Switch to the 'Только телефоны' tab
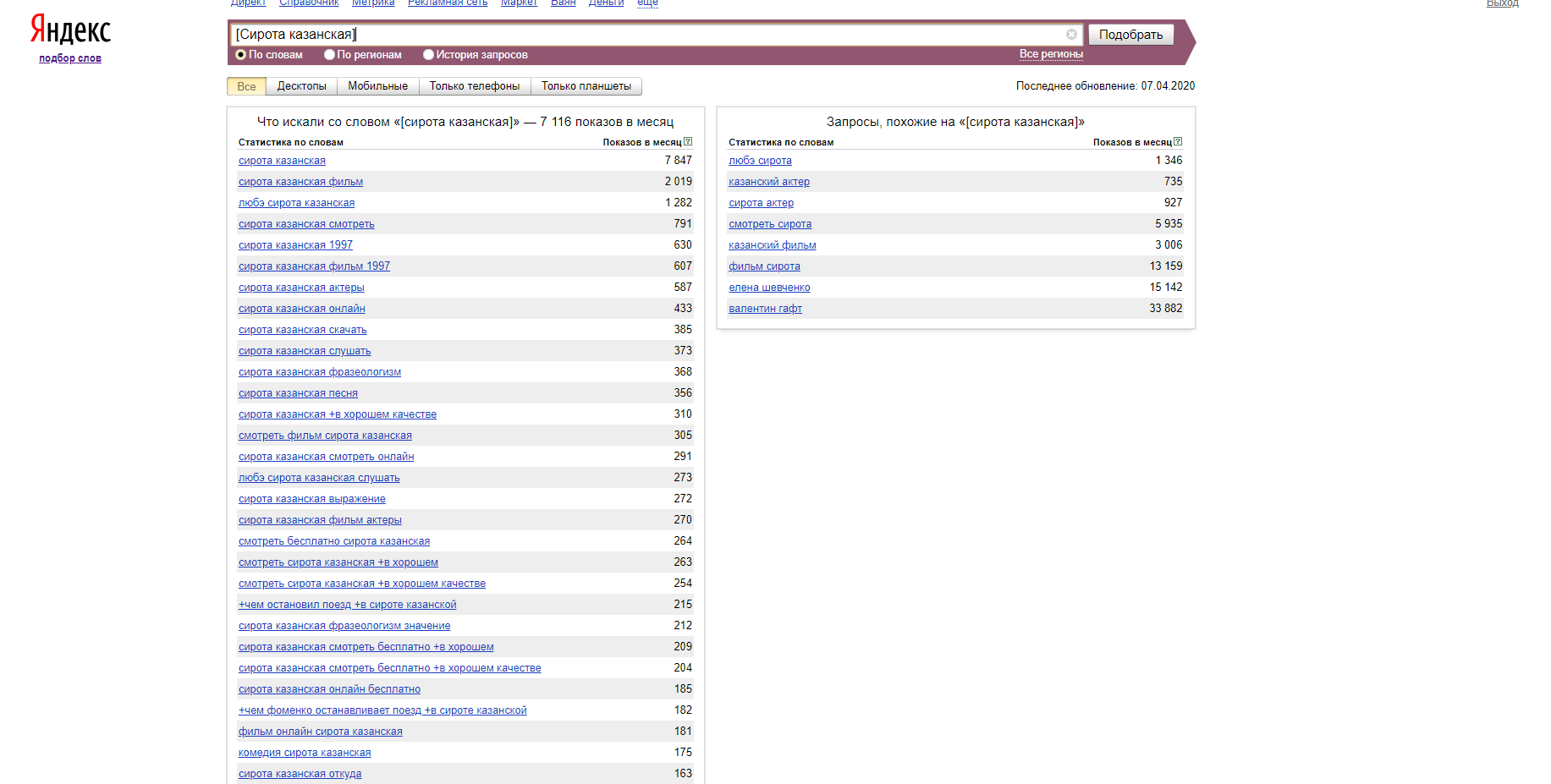This screenshot has width=1551, height=784. pyautogui.click(x=474, y=86)
